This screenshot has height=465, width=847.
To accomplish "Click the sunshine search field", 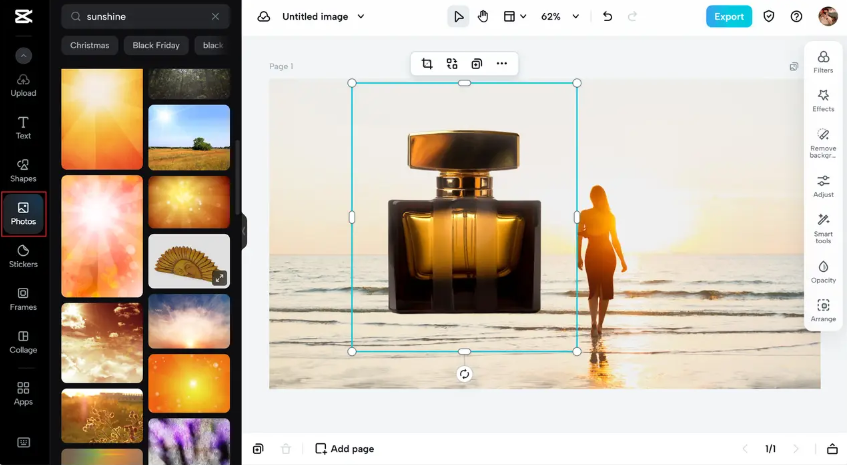I will point(145,17).
